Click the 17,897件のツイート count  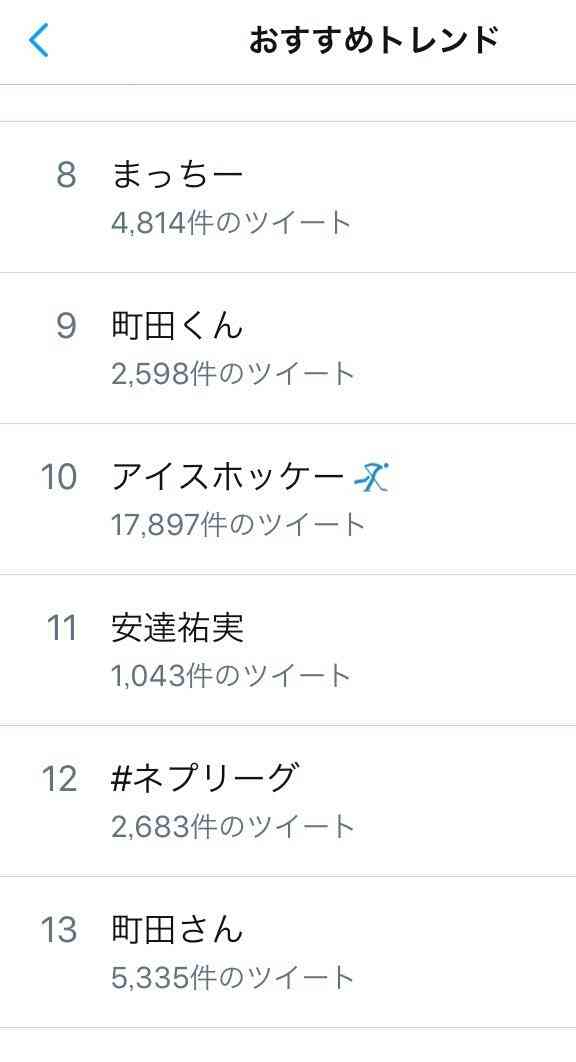(x=238, y=525)
